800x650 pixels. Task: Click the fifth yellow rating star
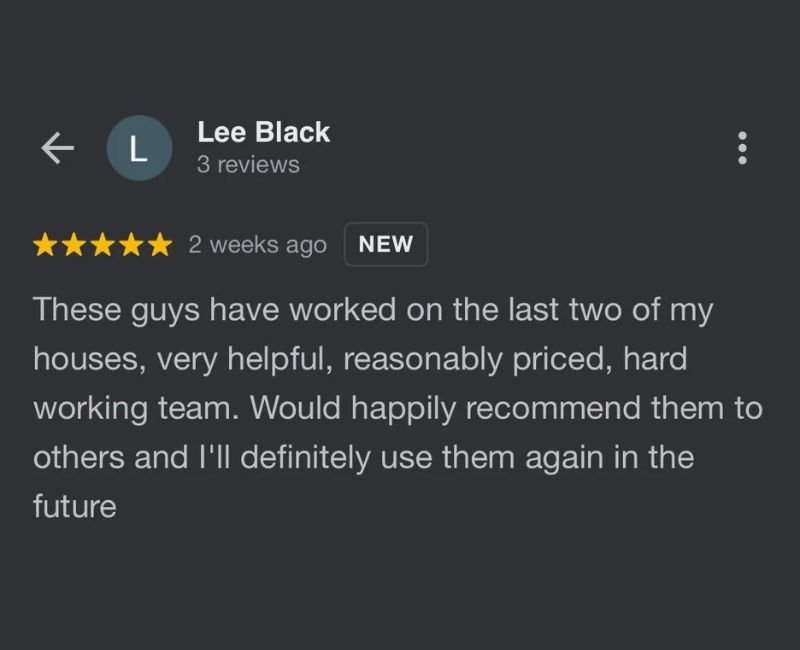coord(159,245)
